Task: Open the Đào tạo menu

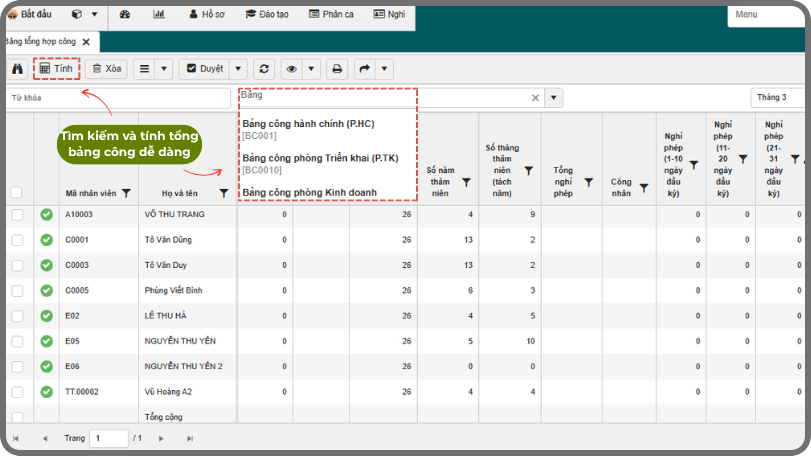Action: [267, 14]
